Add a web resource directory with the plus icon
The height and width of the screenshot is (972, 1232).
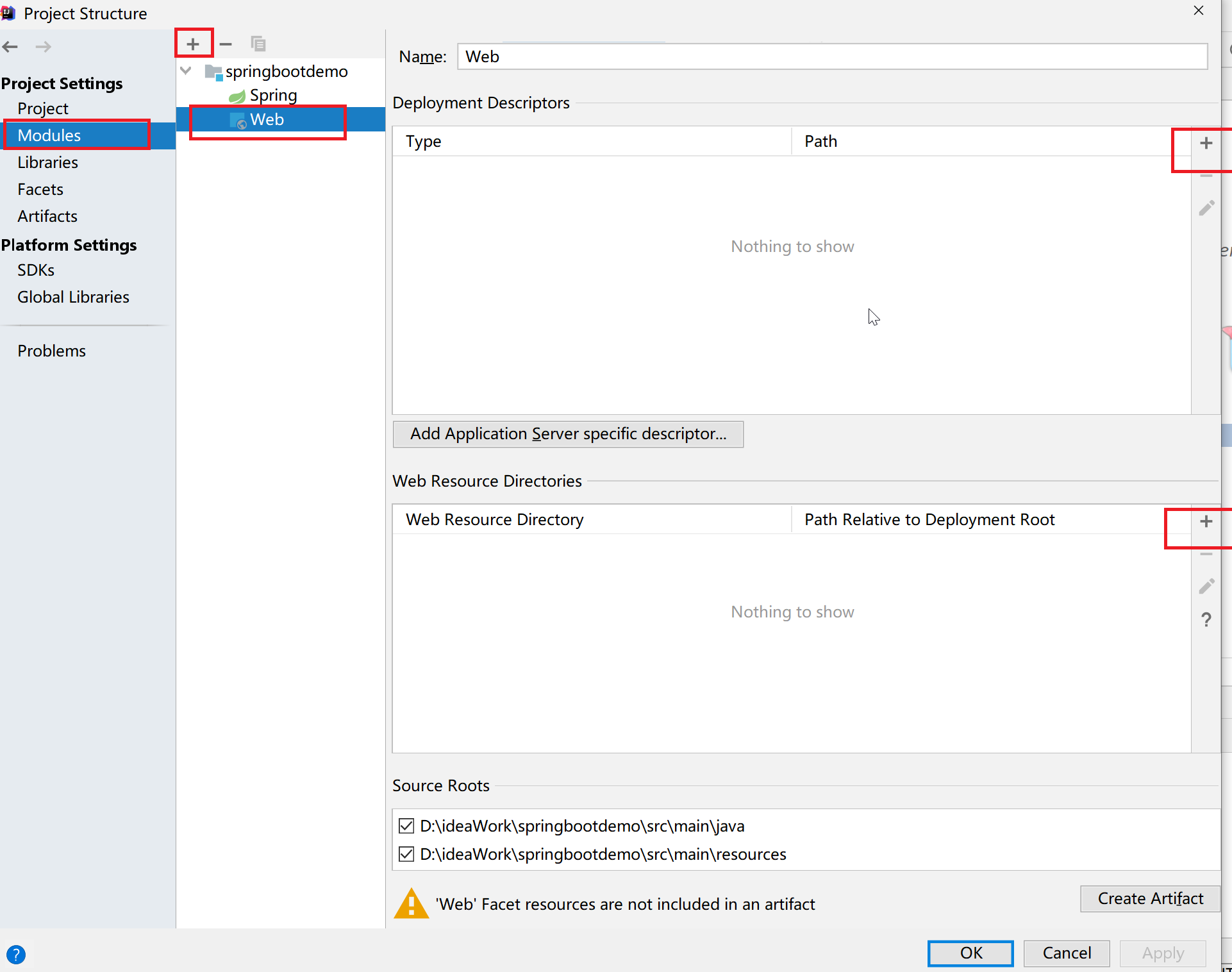pyautogui.click(x=1206, y=521)
